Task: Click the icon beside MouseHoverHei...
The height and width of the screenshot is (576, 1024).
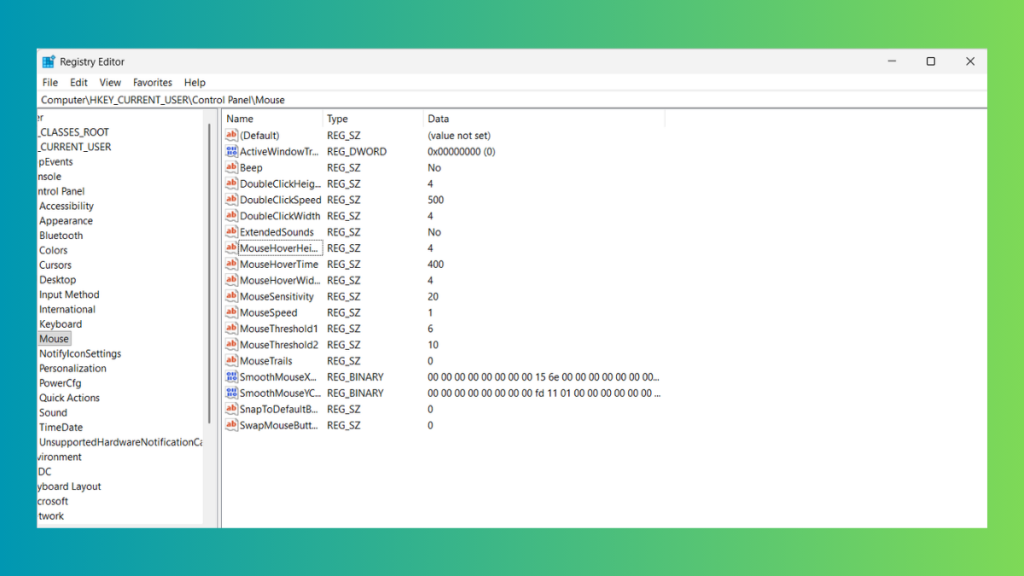Action: pos(231,248)
